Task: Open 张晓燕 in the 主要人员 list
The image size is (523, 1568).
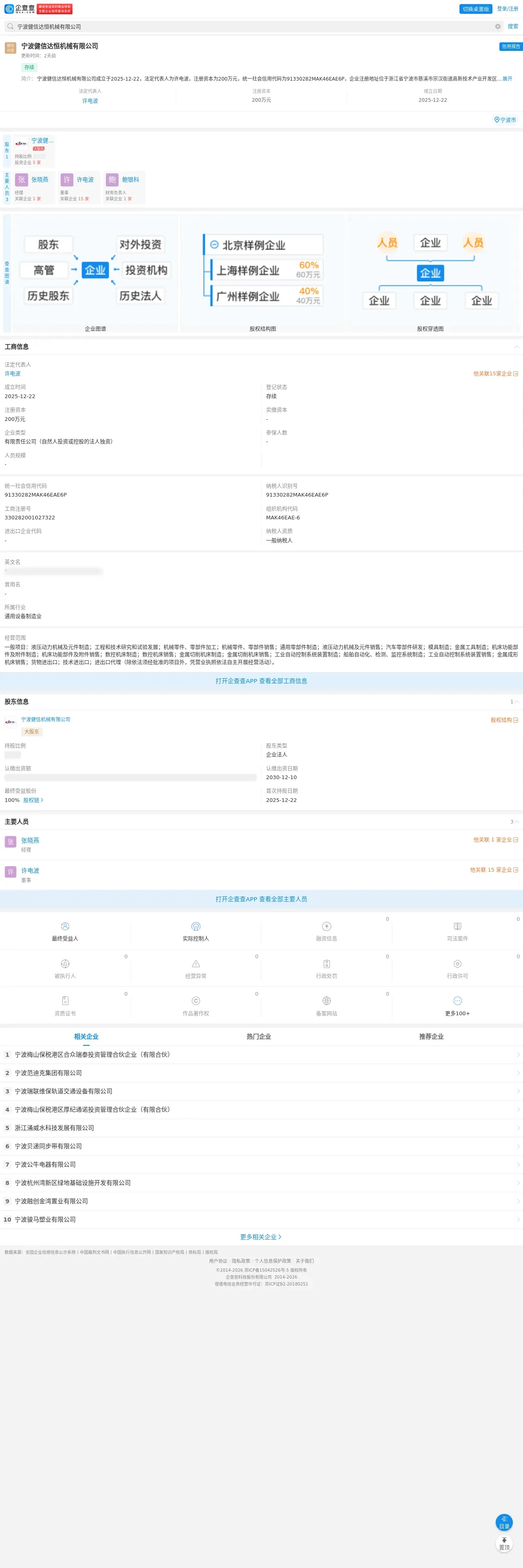Action: point(30,841)
